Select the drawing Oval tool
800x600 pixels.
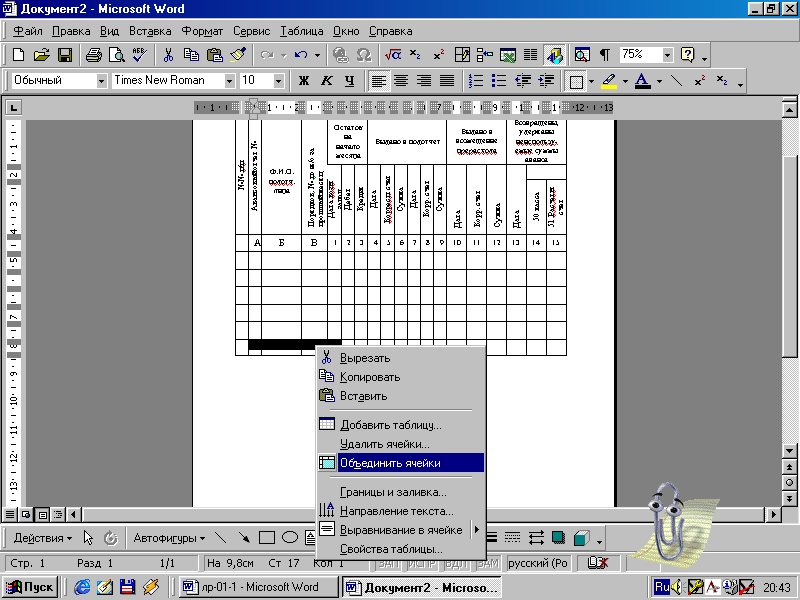(x=290, y=538)
